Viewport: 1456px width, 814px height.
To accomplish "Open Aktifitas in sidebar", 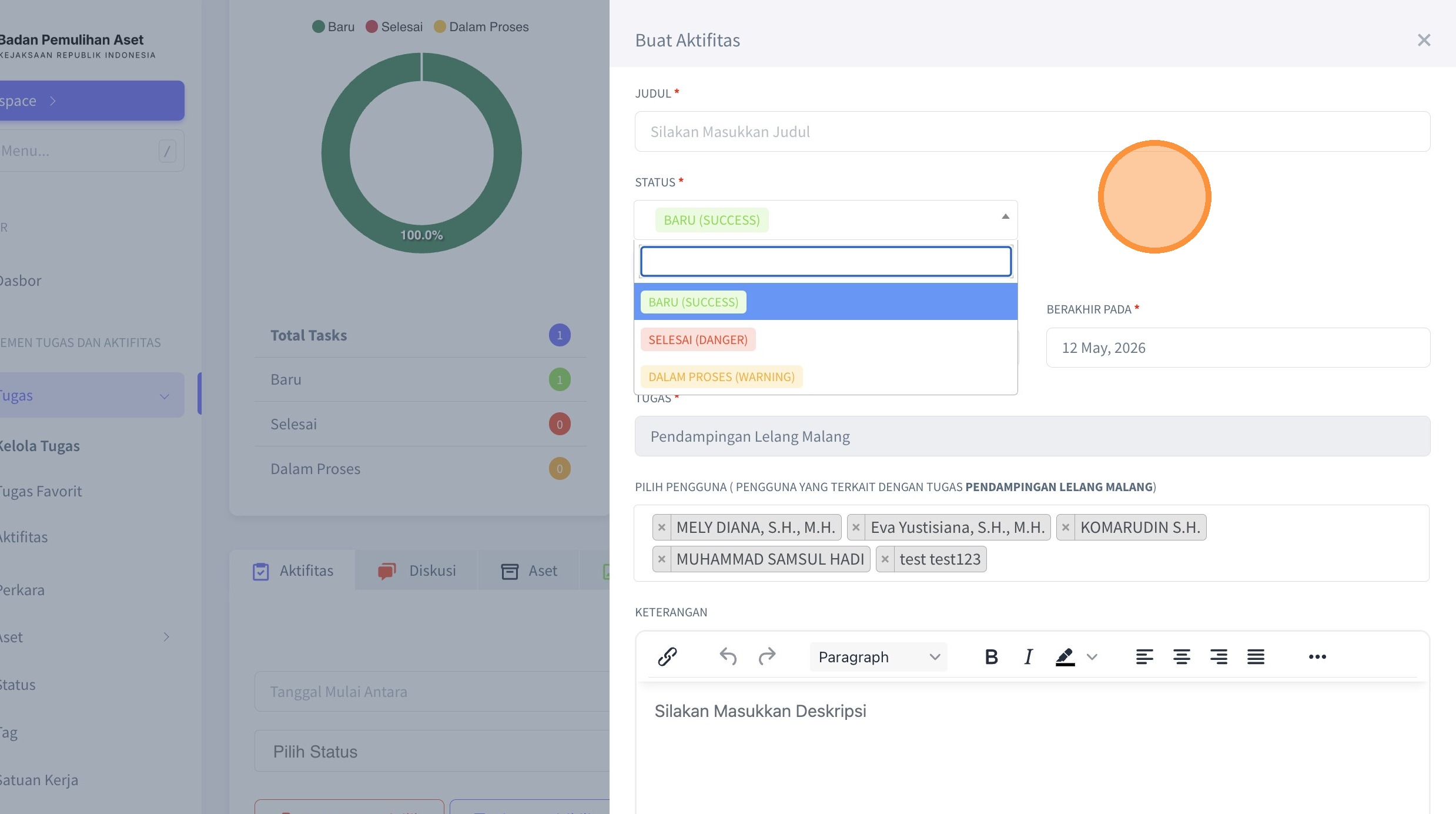I will 24,537.
